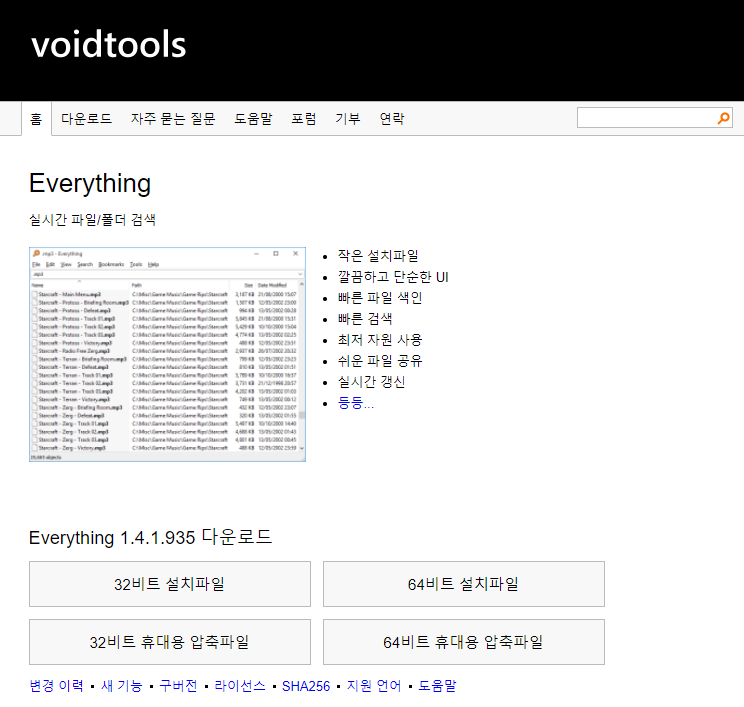Click the 최저 자원 사용 bullet text
This screenshot has height=707, width=744.
[380, 340]
